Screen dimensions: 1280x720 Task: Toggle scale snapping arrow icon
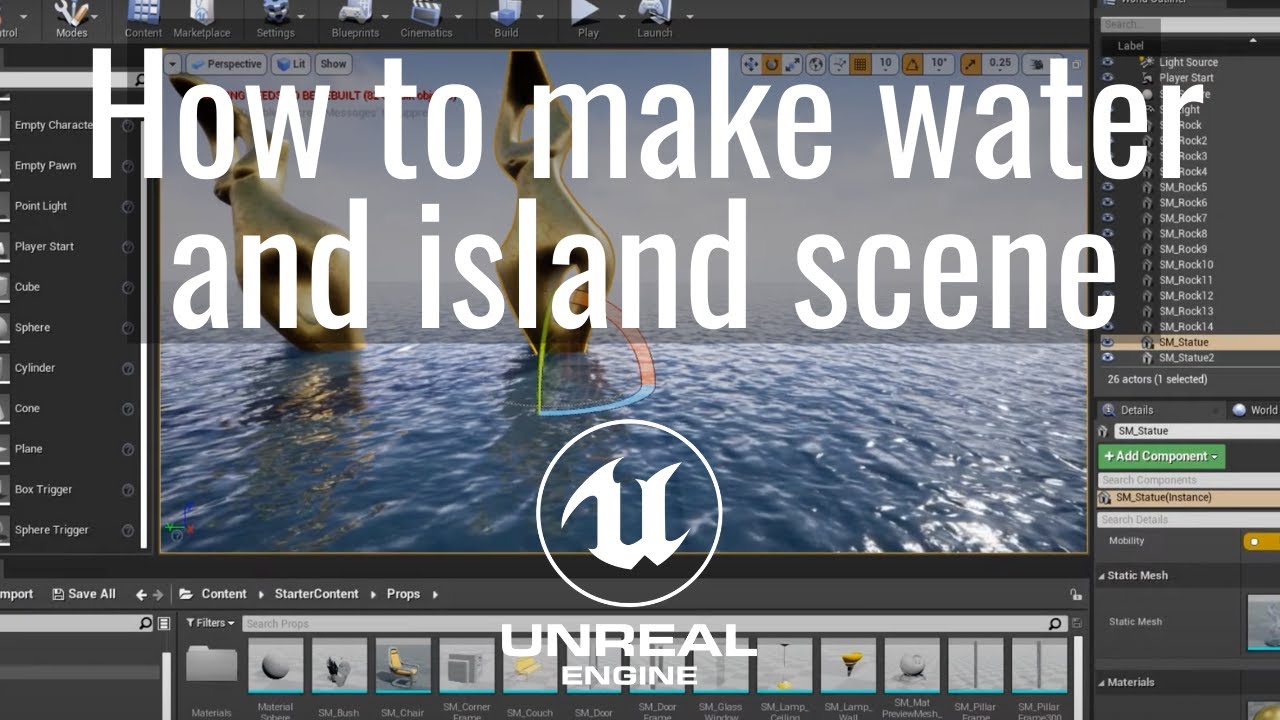(970, 65)
